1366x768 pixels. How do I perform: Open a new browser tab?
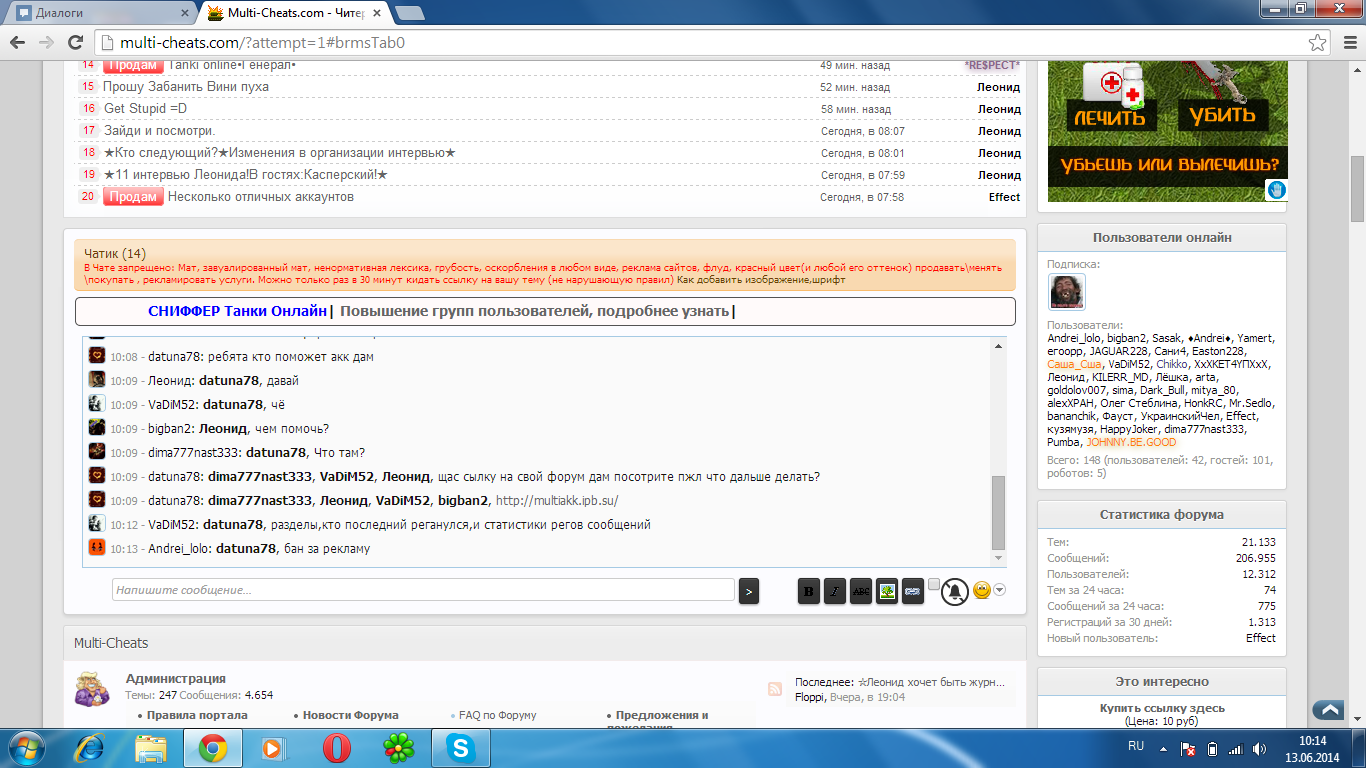point(409,13)
